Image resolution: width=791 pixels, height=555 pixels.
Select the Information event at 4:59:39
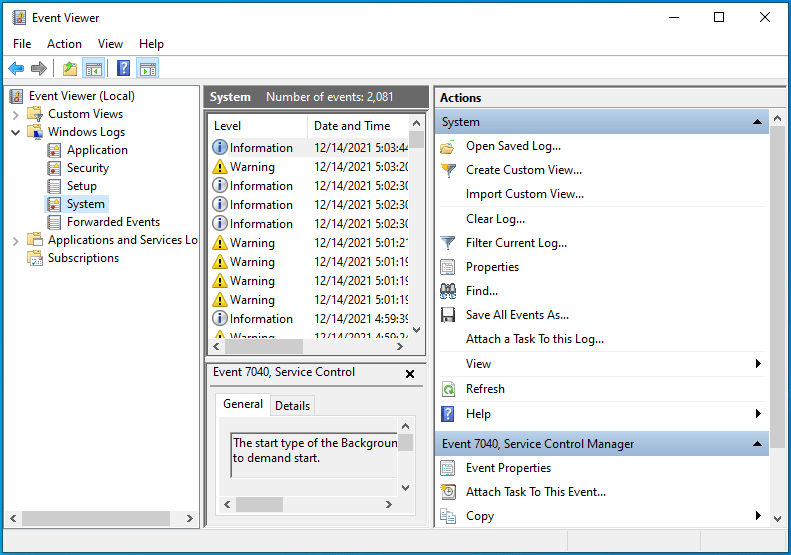click(x=308, y=319)
